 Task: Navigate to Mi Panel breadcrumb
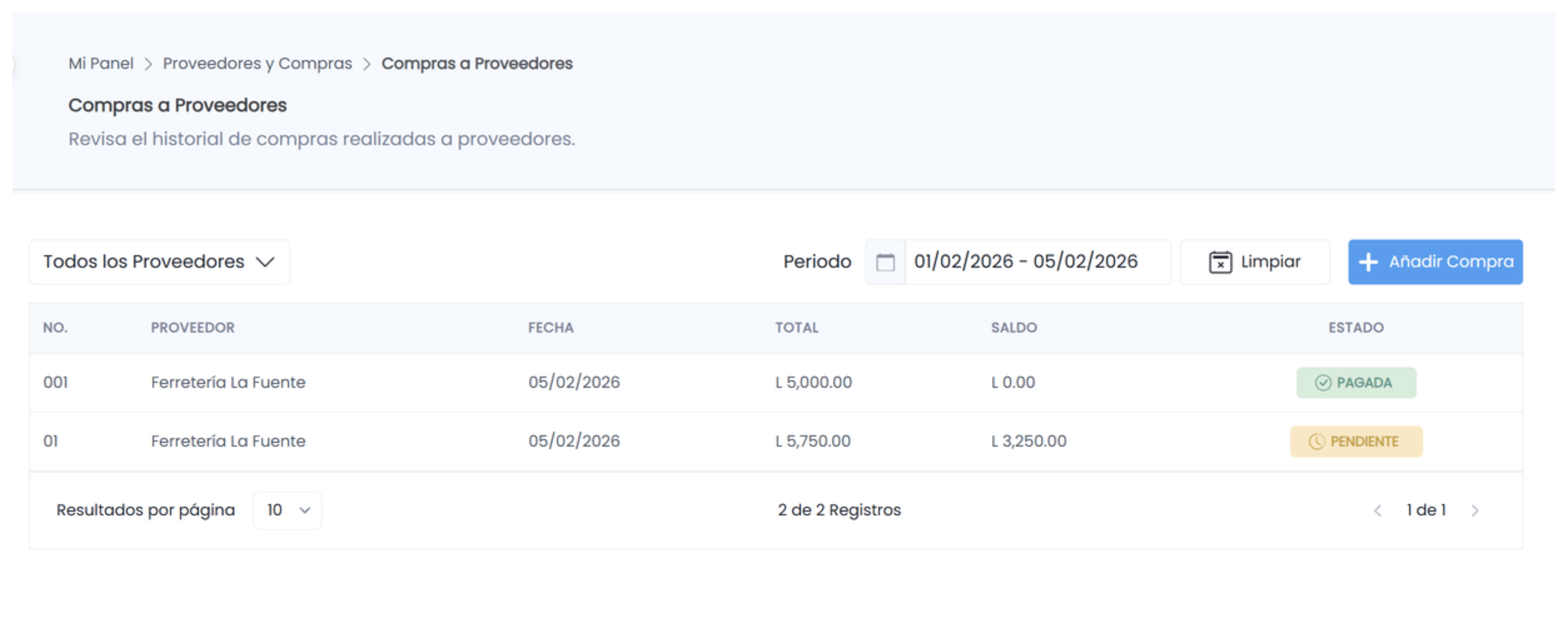(101, 63)
